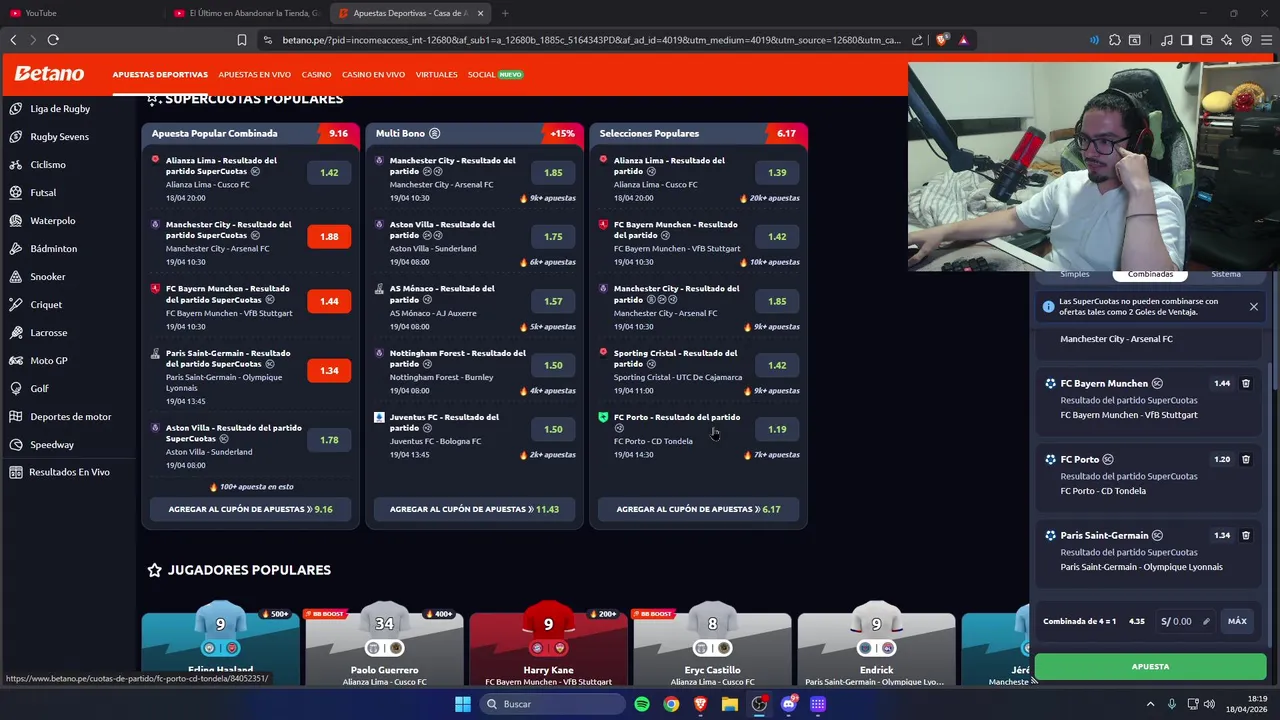Go to Apuestas En Vivo section
The height and width of the screenshot is (720, 1280).
(x=254, y=75)
